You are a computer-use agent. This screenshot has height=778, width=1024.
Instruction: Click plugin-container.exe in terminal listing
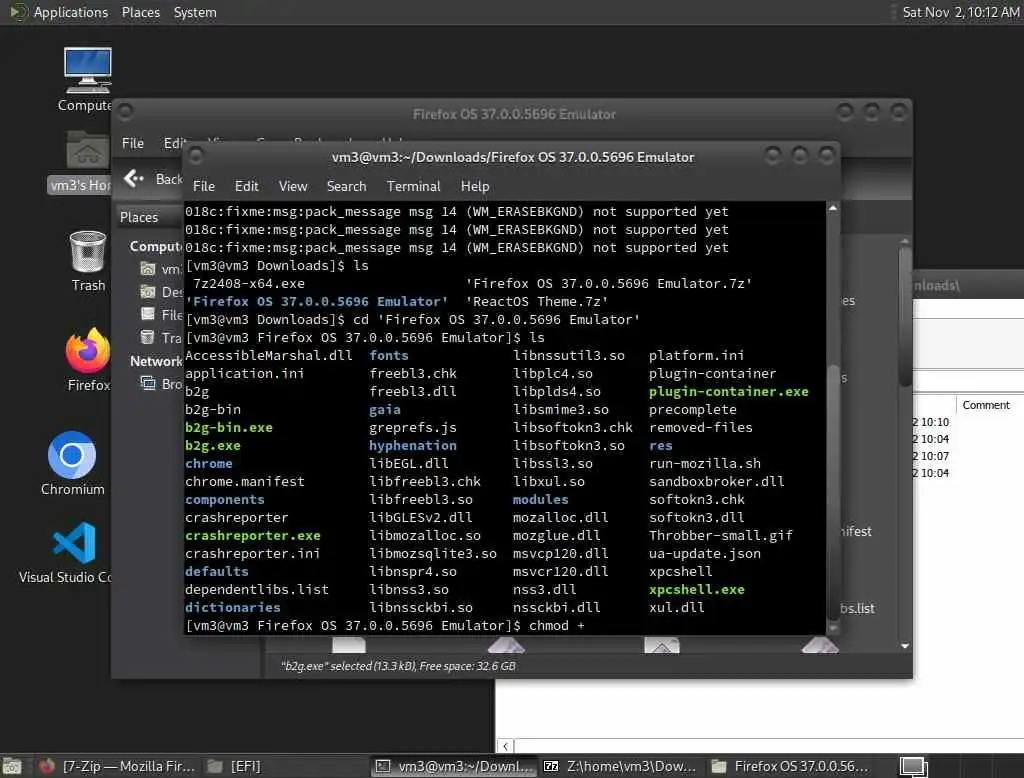coord(728,391)
